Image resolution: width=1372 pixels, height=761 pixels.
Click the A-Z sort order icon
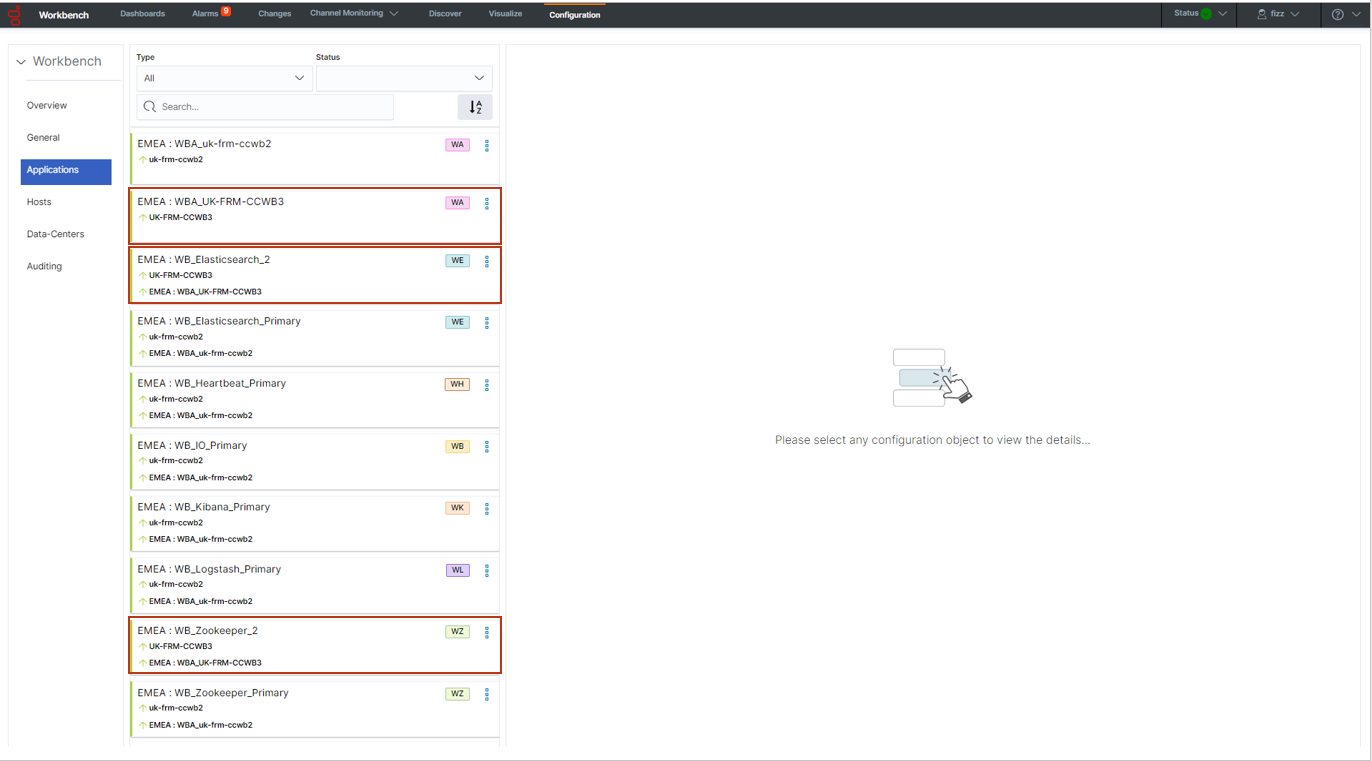[x=475, y=107]
